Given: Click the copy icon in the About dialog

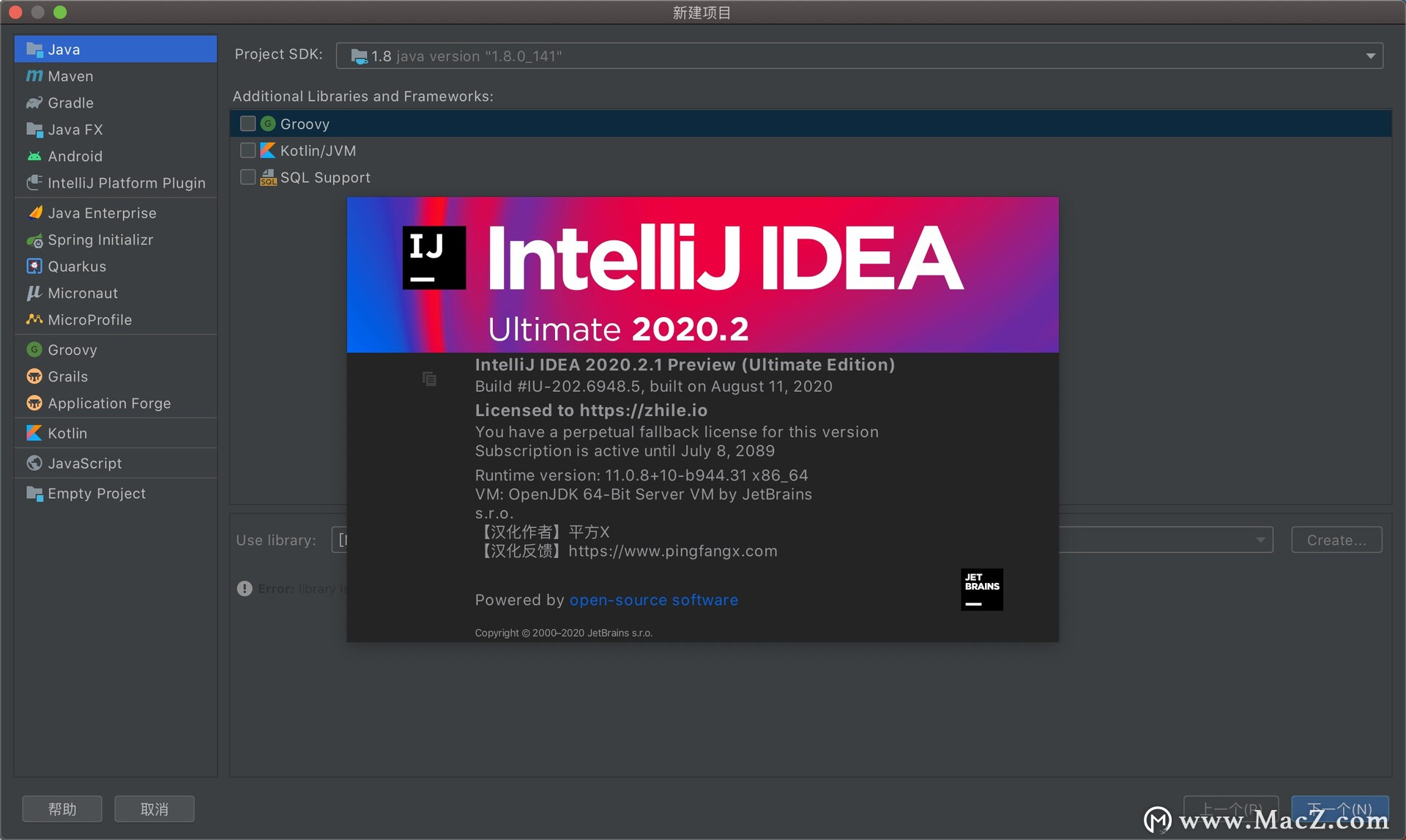Looking at the screenshot, I should point(428,379).
